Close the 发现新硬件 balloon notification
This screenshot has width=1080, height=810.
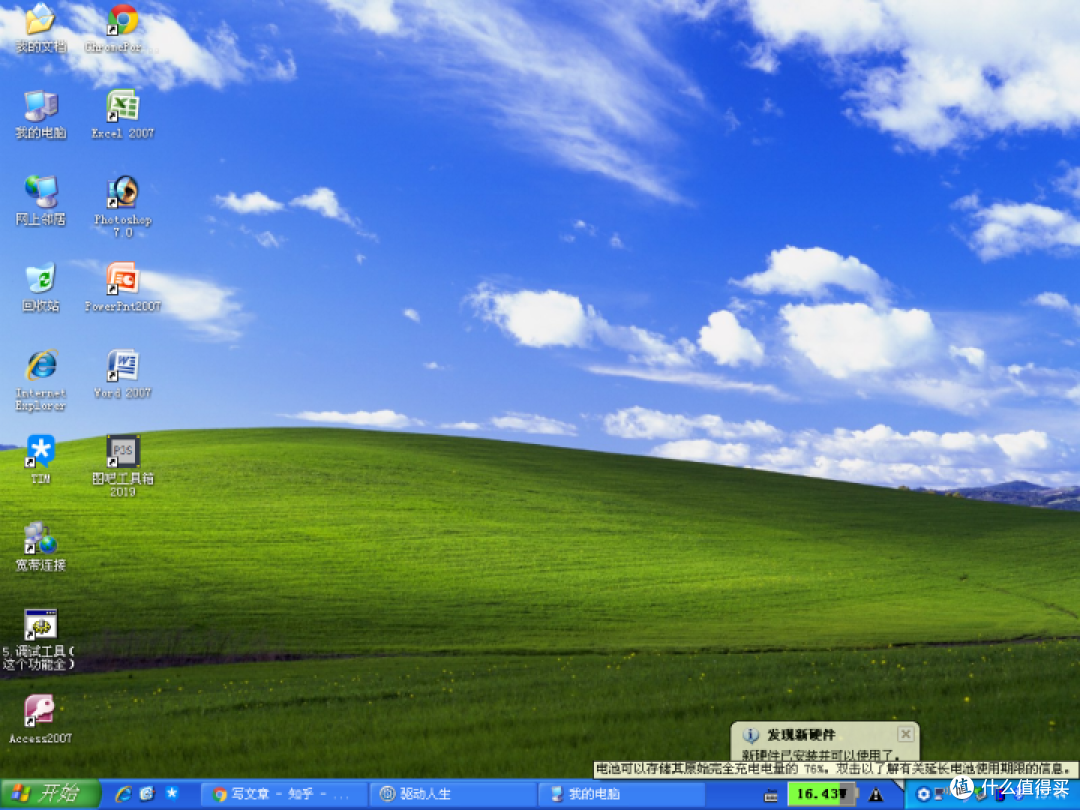tap(906, 734)
